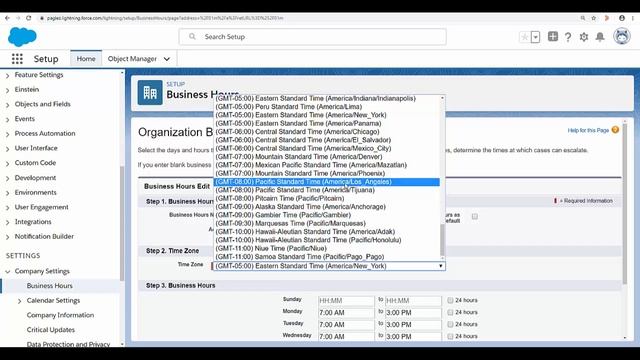
Task: Expand the Development sidebar section
Action: pos(7,178)
